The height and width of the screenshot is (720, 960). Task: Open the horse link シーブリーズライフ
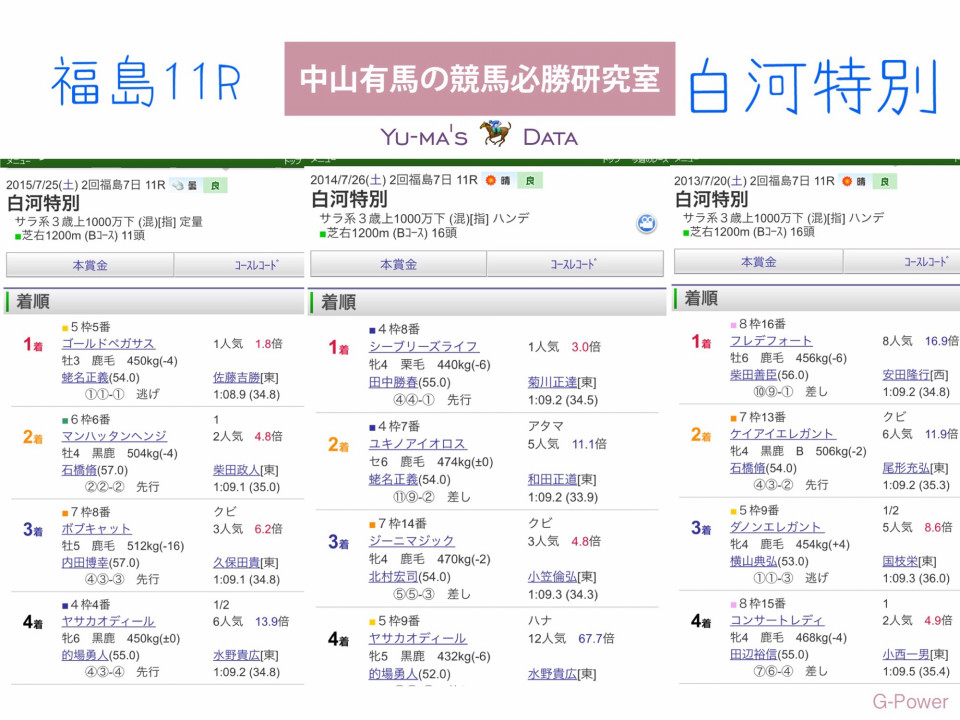pos(424,347)
